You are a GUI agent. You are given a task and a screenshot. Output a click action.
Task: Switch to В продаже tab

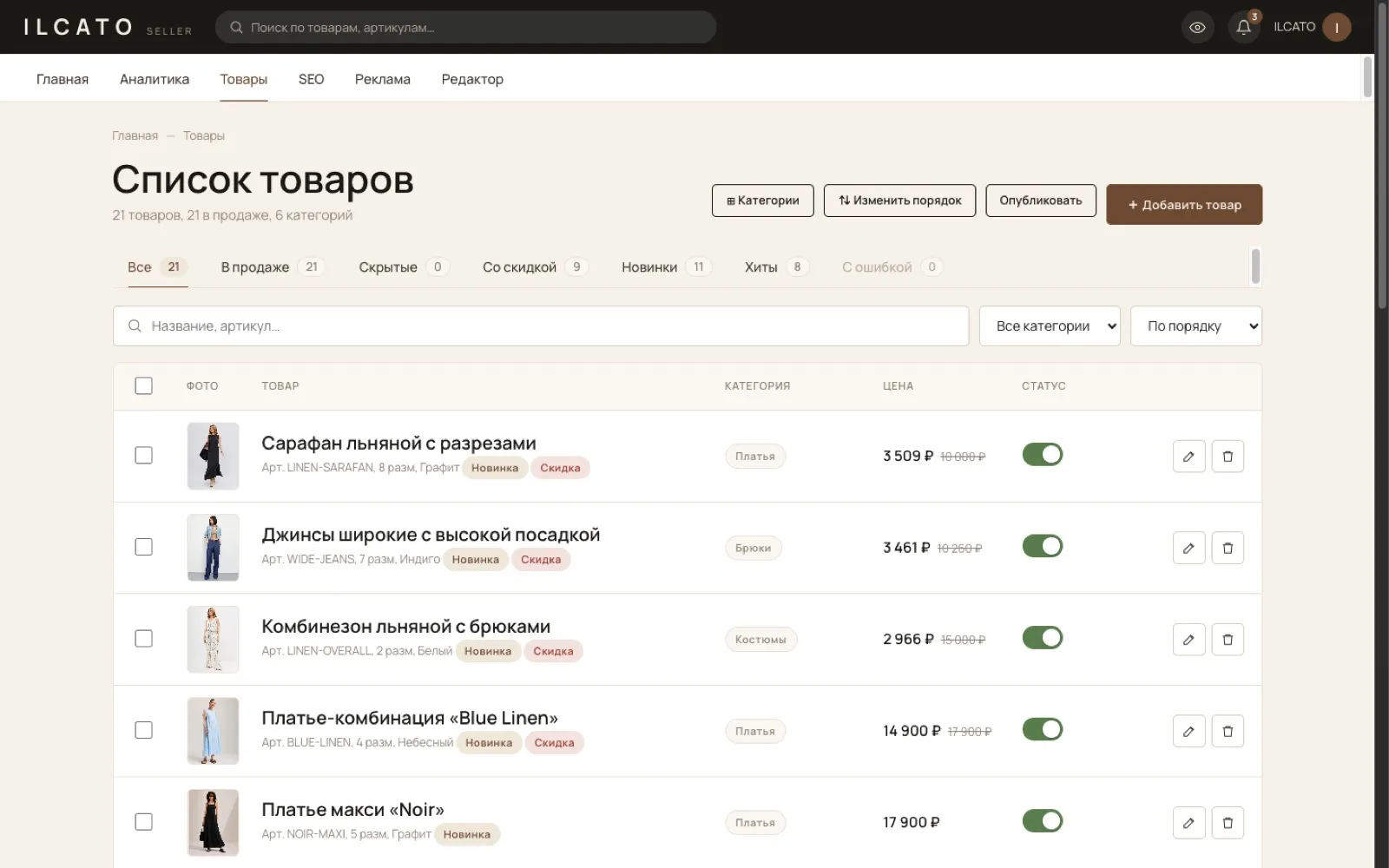pyautogui.click(x=273, y=267)
